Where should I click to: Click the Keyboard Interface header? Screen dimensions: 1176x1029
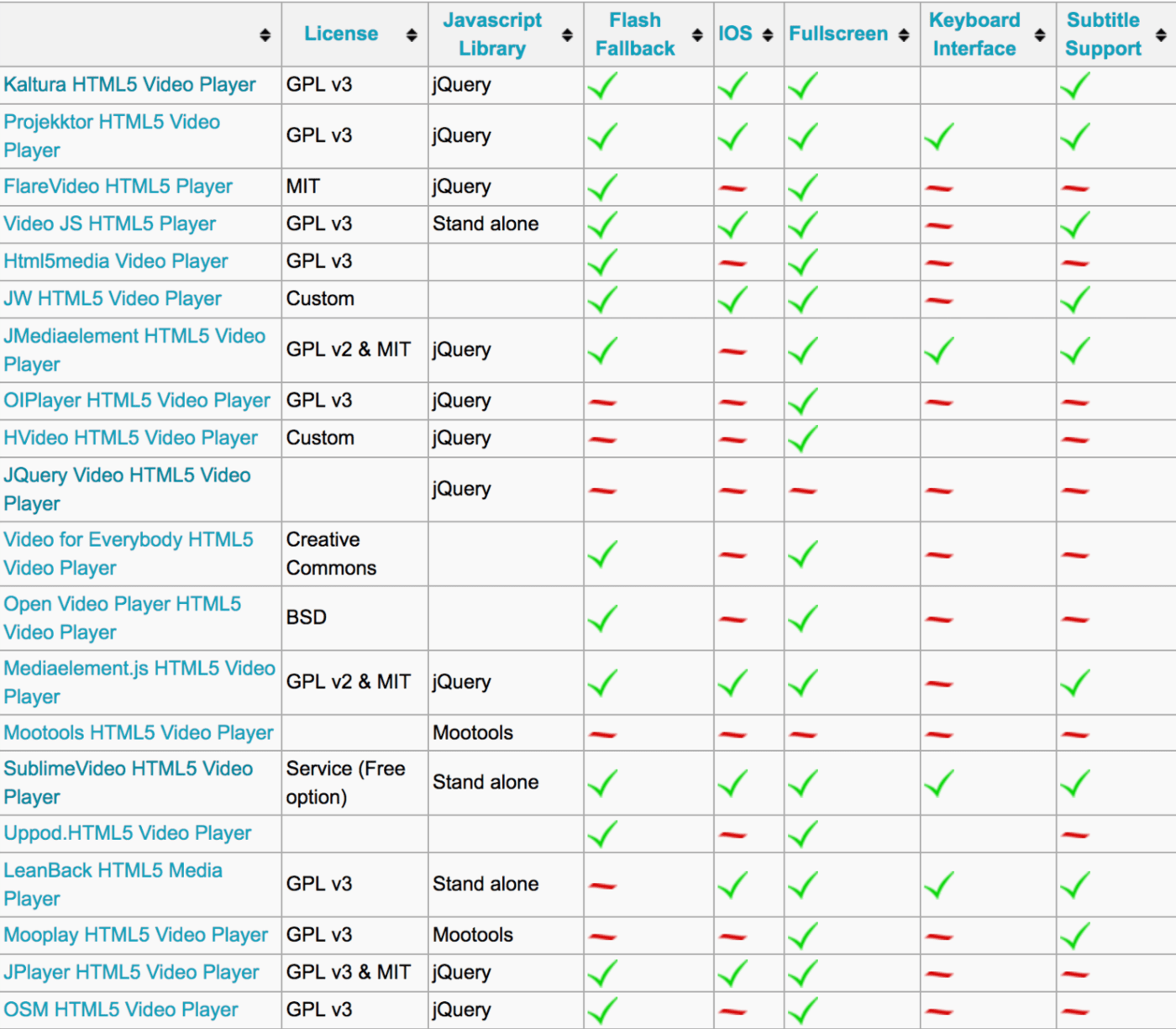[974, 34]
